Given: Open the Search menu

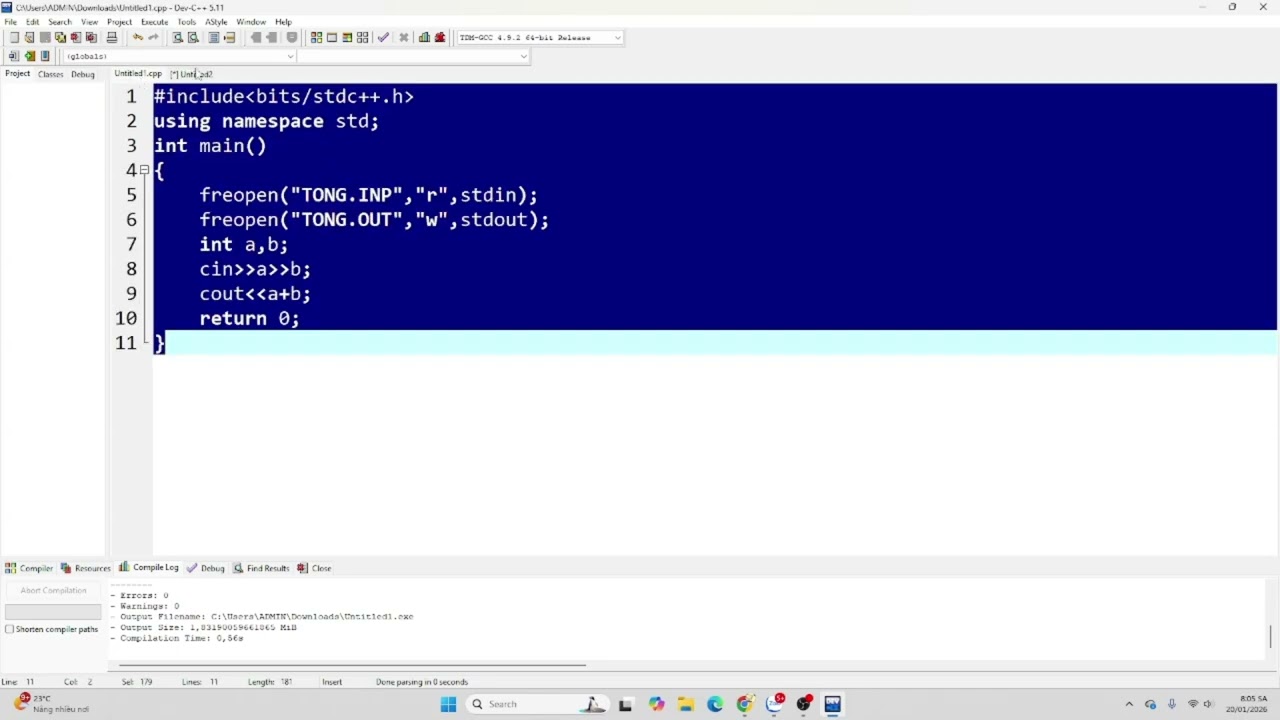Looking at the screenshot, I should point(59,21).
